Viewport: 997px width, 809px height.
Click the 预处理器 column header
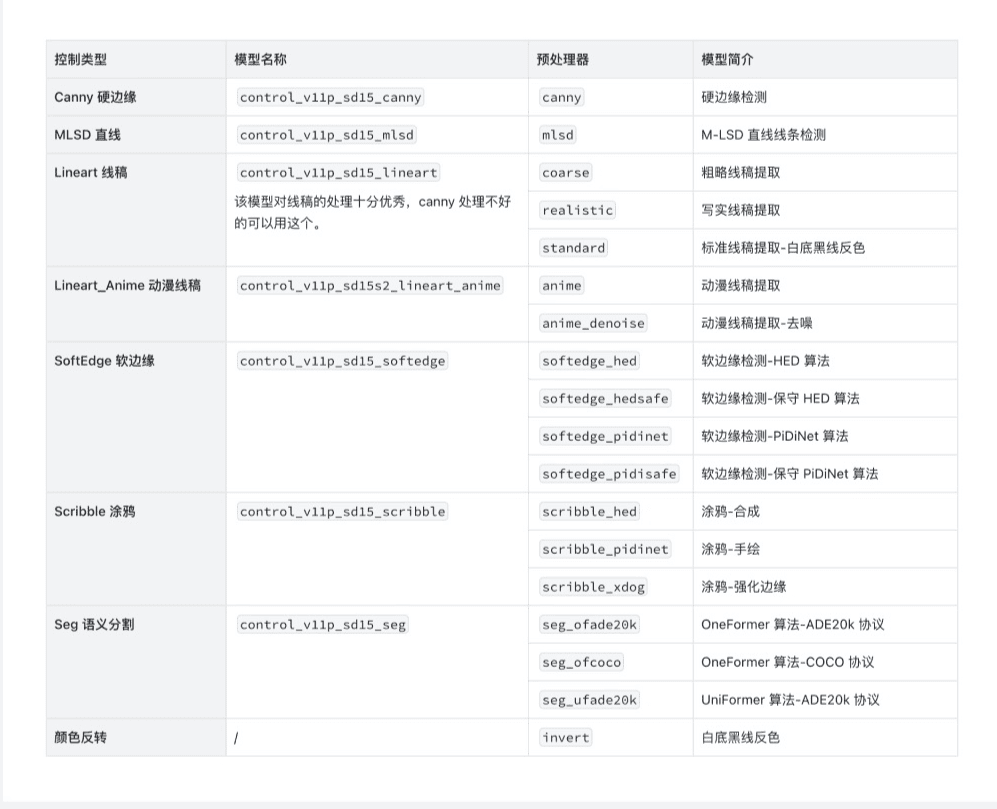610,60
